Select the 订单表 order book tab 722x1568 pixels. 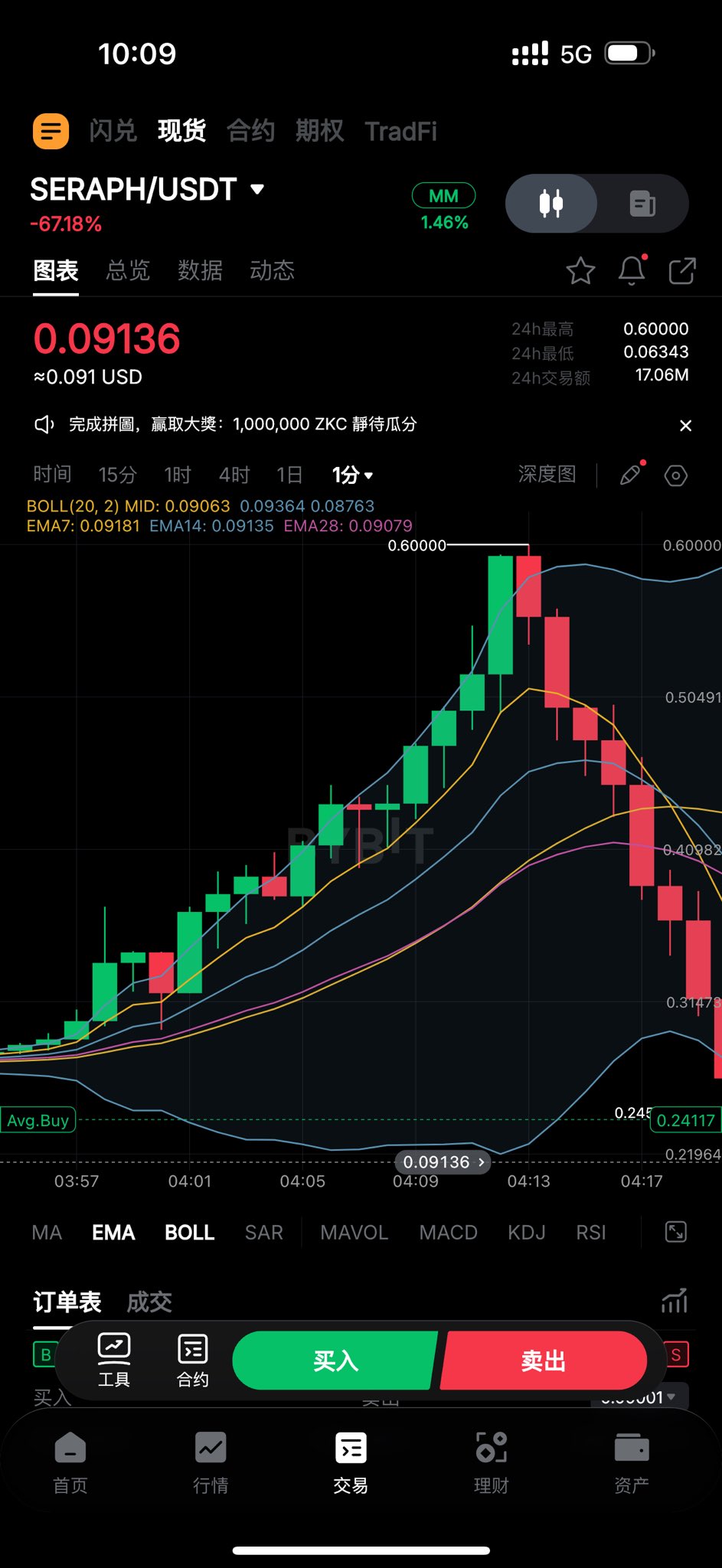67,1302
